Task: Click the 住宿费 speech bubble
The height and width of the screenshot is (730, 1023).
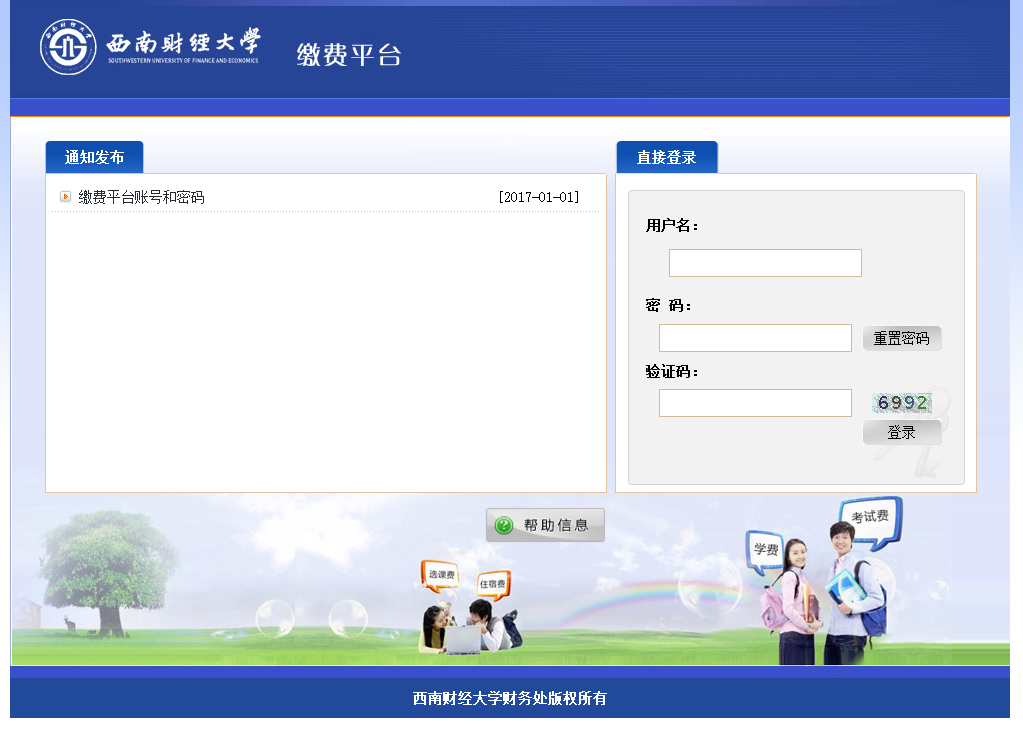Action: point(493,583)
